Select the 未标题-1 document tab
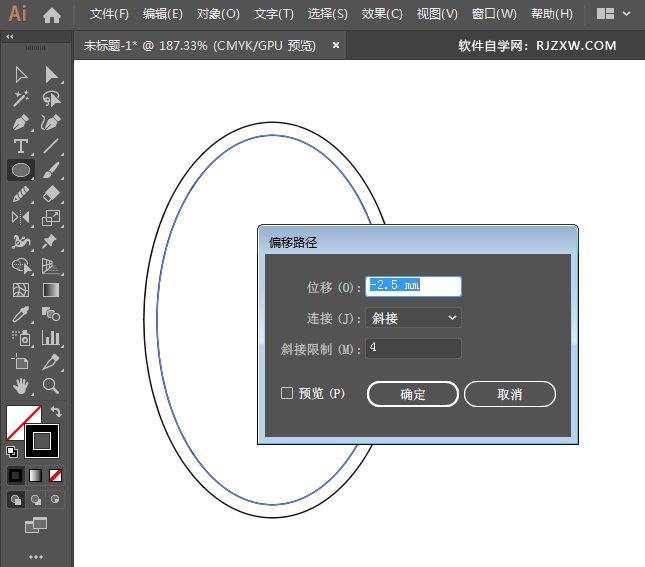 point(200,45)
